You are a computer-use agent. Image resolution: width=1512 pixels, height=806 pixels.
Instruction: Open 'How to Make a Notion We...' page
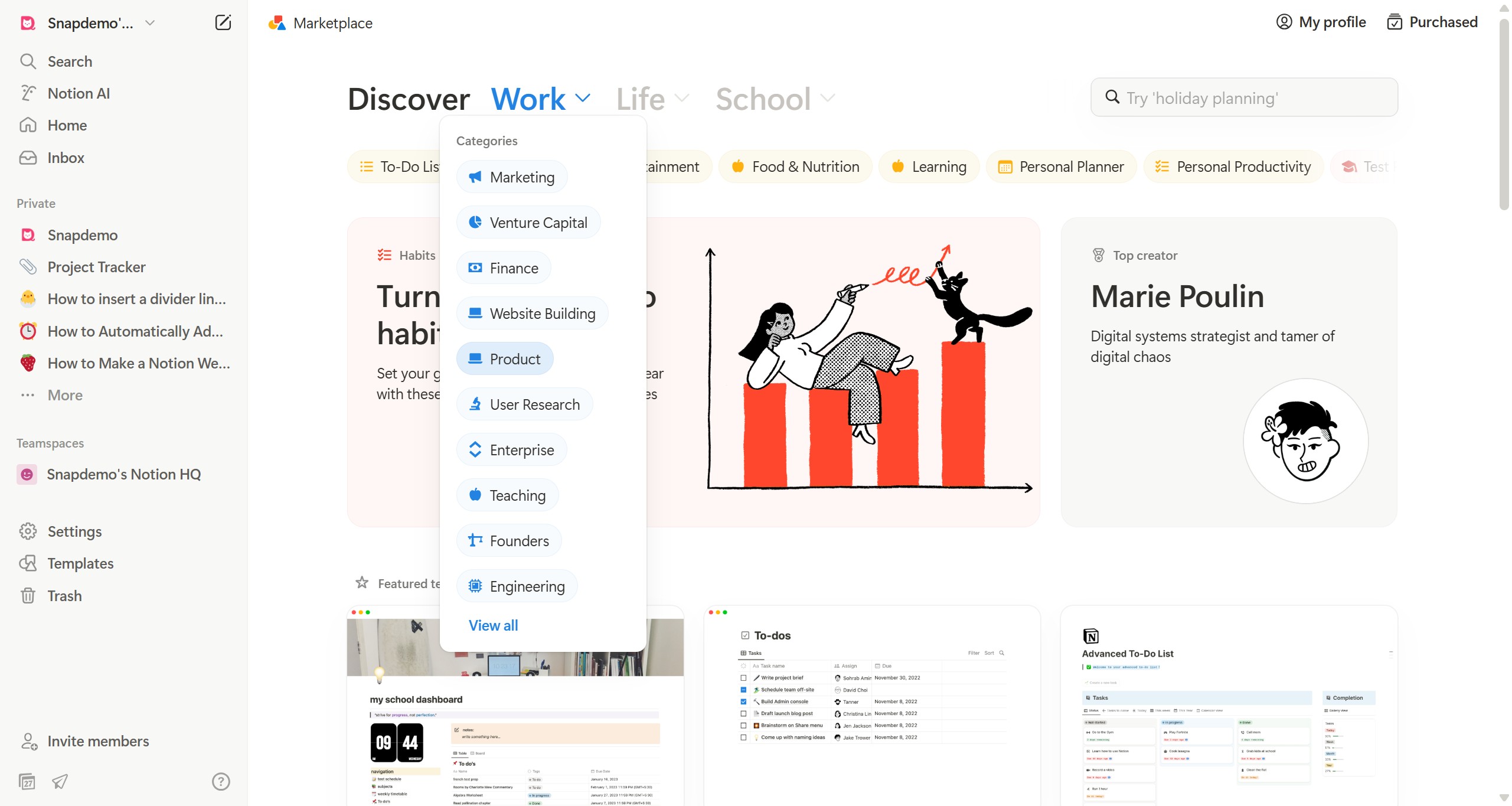point(124,363)
